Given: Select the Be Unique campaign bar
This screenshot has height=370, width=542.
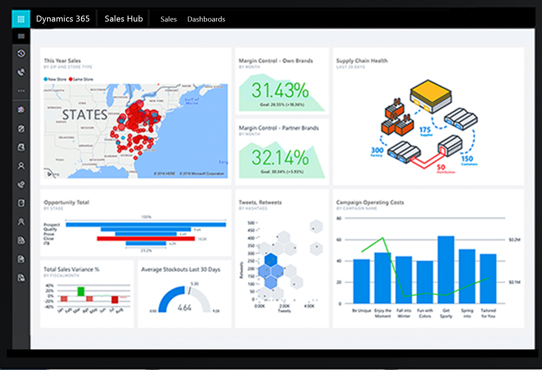Looking at the screenshot, I should click(x=362, y=281).
